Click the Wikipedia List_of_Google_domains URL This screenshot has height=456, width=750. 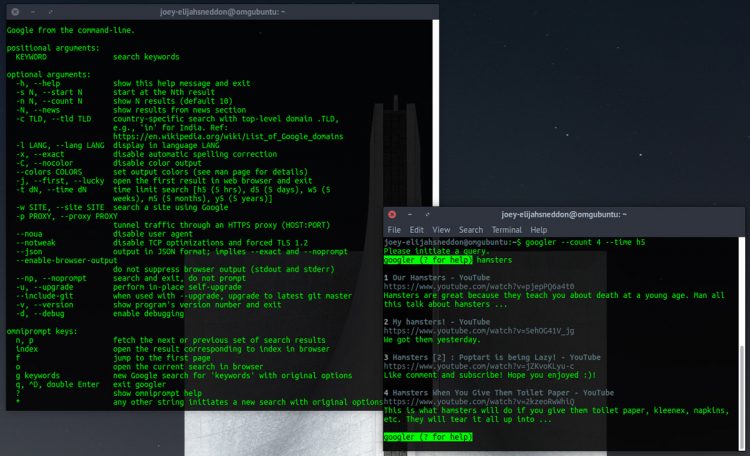click(x=228, y=136)
